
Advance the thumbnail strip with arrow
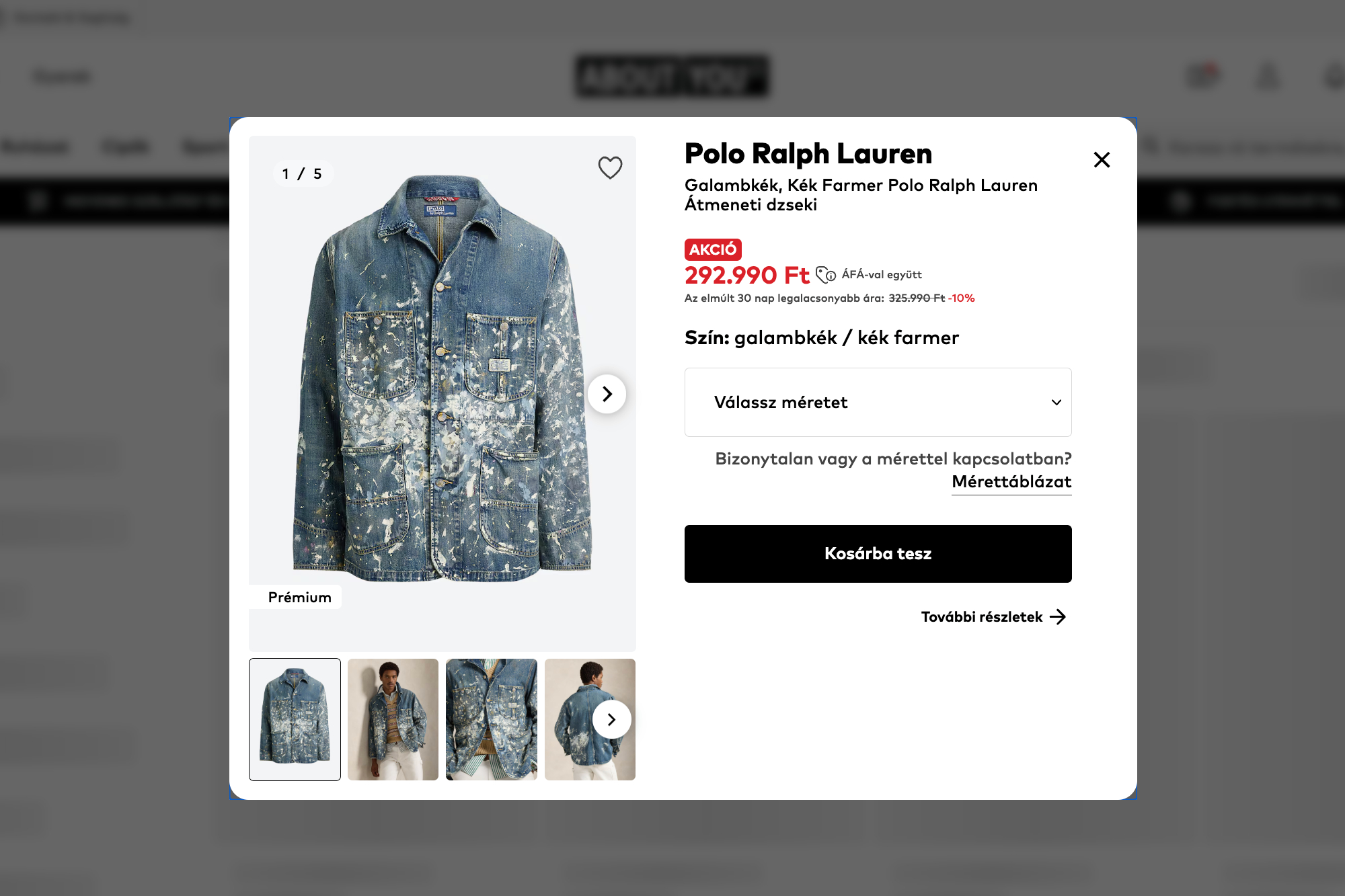pos(611,720)
